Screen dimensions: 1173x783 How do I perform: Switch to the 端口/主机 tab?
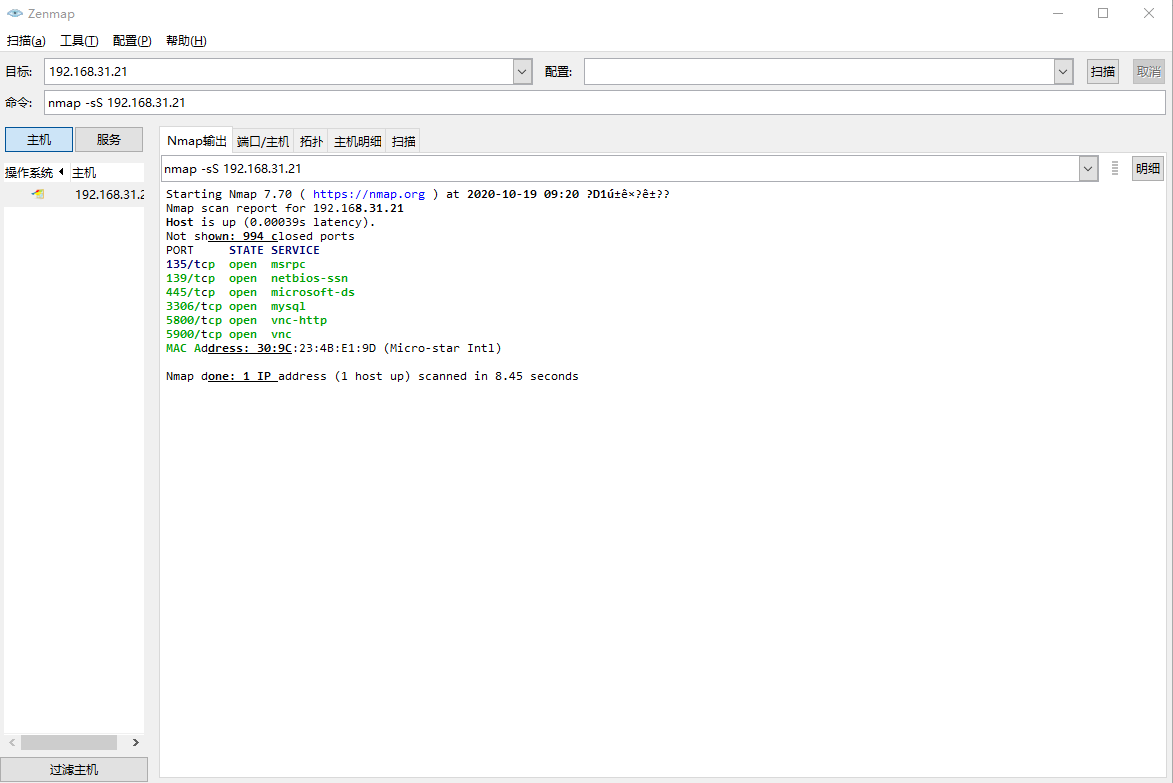pos(263,141)
